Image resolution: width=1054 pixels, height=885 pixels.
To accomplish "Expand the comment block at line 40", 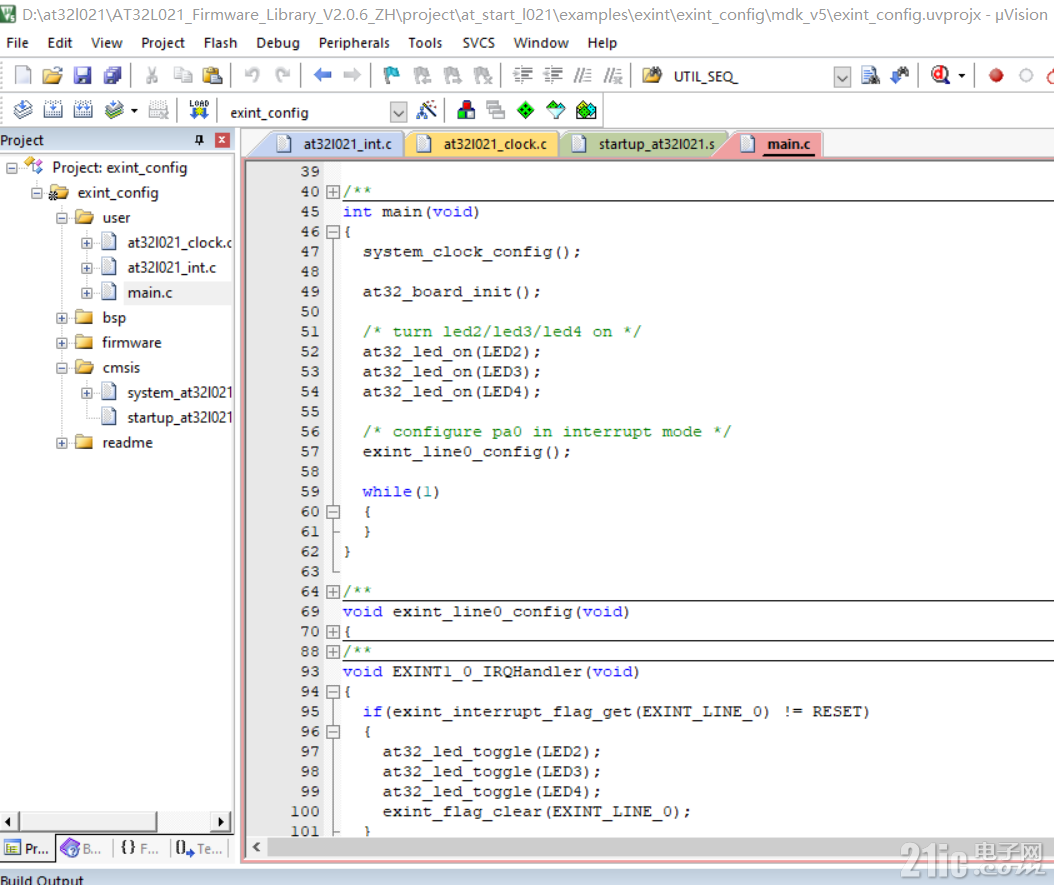I will coord(333,192).
